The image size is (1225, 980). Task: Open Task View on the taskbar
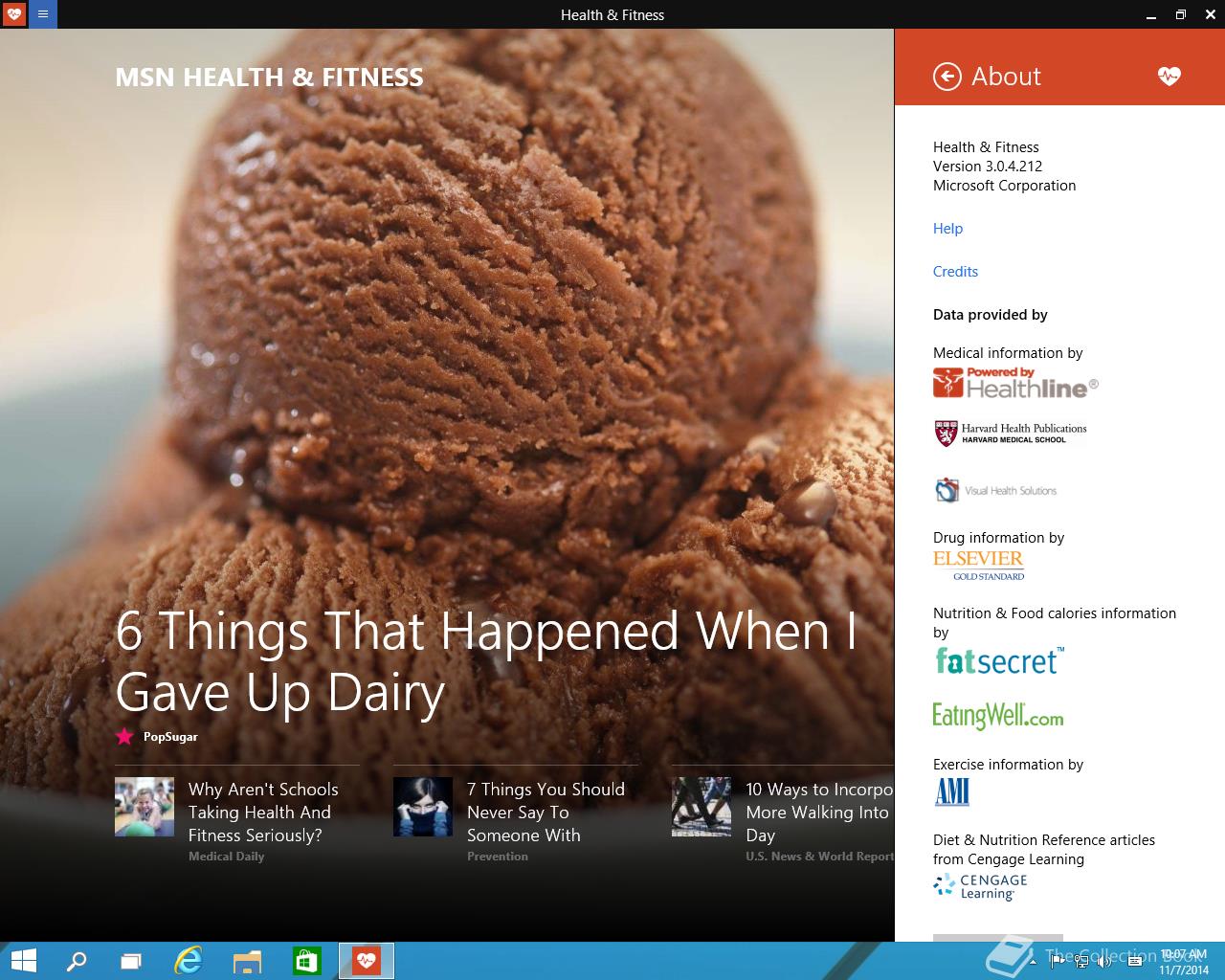click(x=131, y=961)
